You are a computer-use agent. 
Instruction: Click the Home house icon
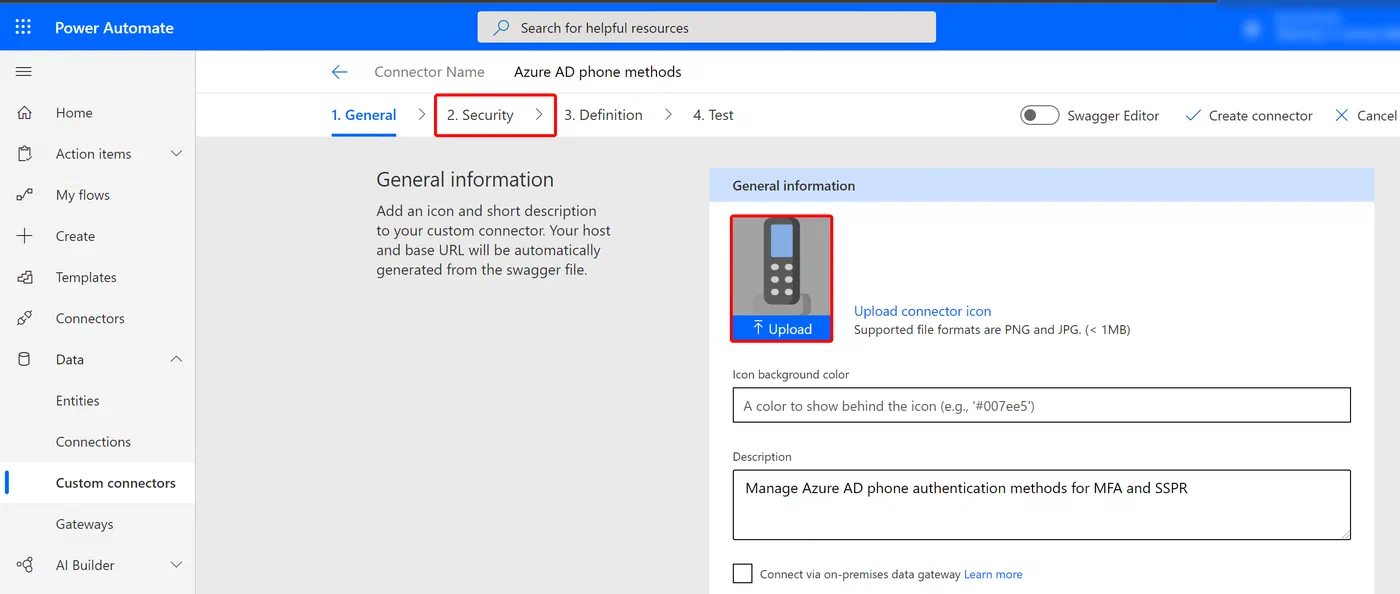coord(25,113)
